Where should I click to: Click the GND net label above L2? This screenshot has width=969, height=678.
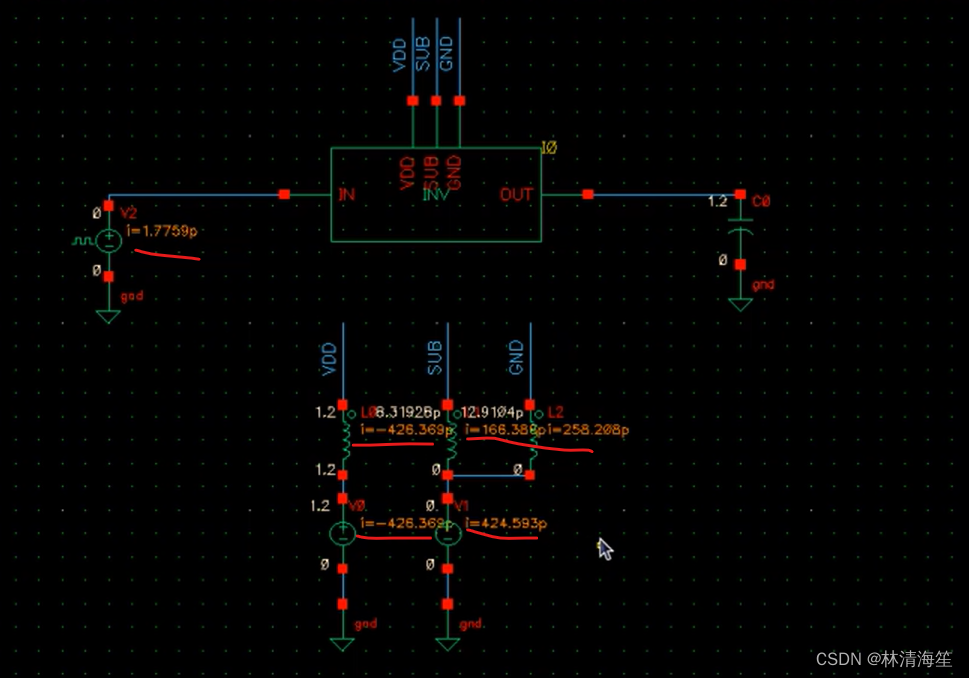[x=516, y=357]
